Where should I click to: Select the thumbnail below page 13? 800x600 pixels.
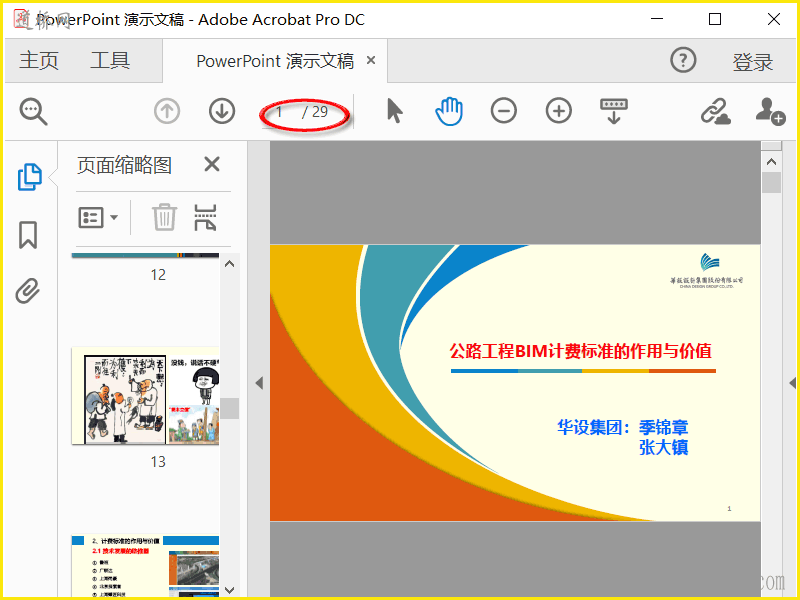click(145, 566)
